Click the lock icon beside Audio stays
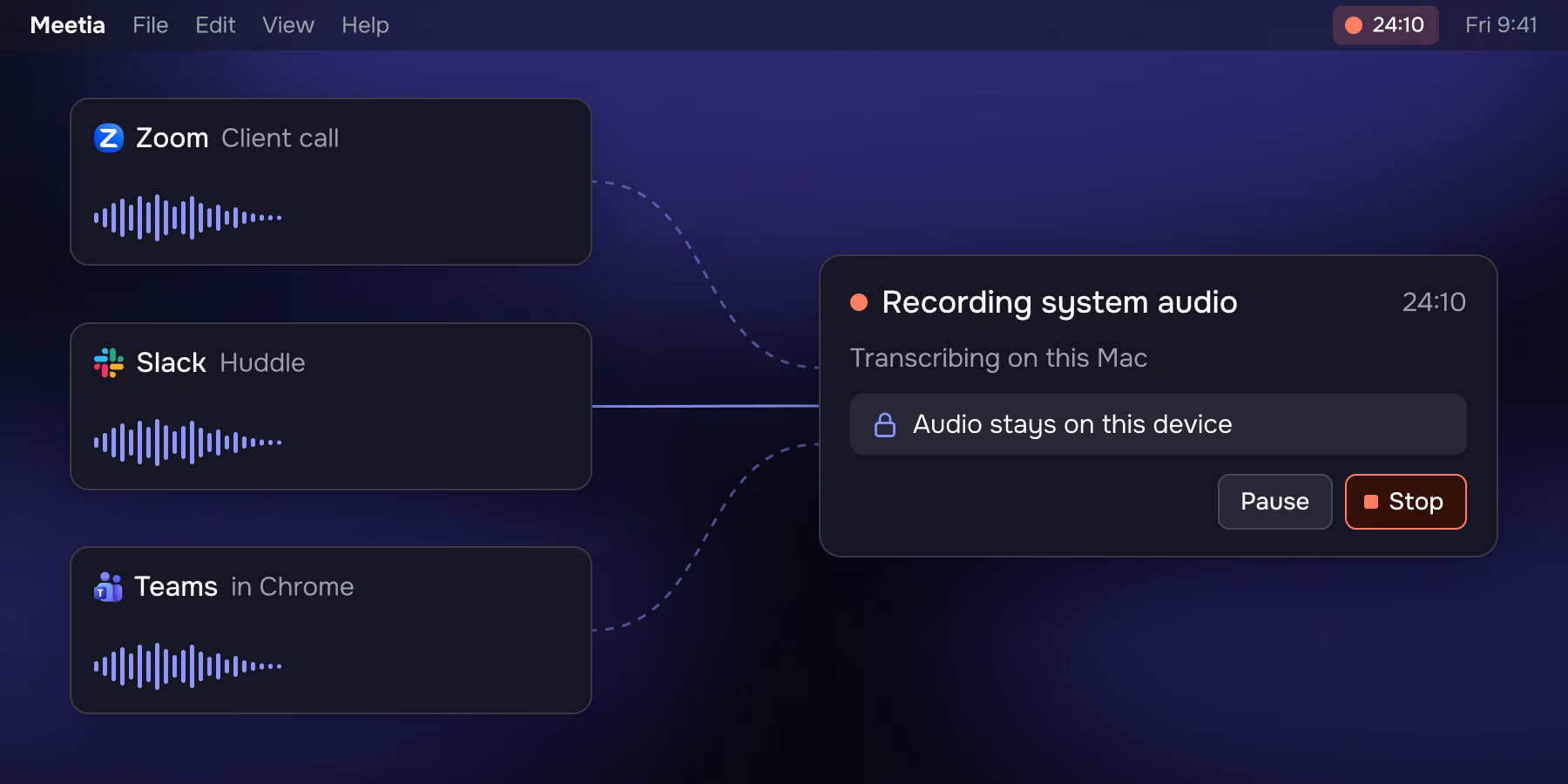The height and width of the screenshot is (784, 1568). [x=885, y=424]
